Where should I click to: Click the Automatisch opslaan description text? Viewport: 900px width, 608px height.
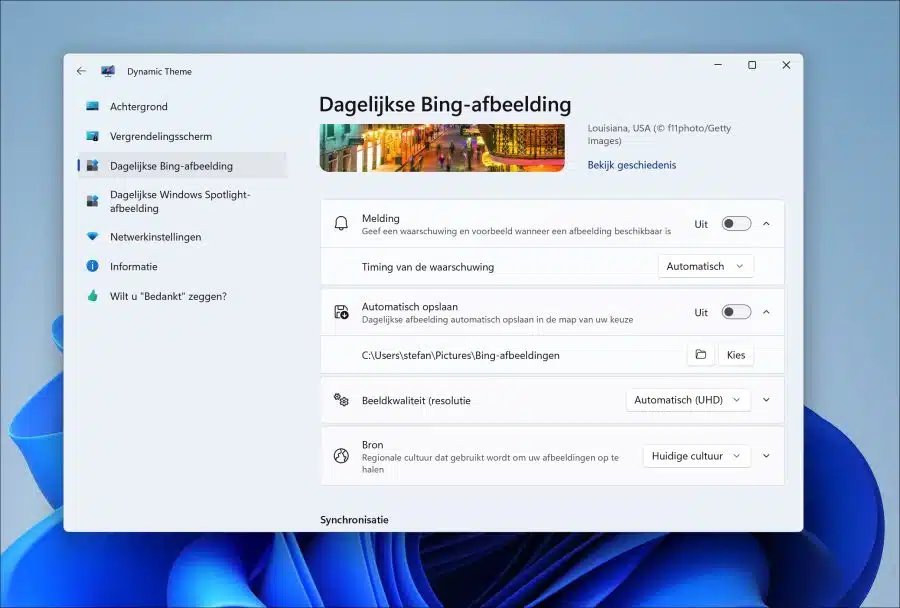pos(498,320)
